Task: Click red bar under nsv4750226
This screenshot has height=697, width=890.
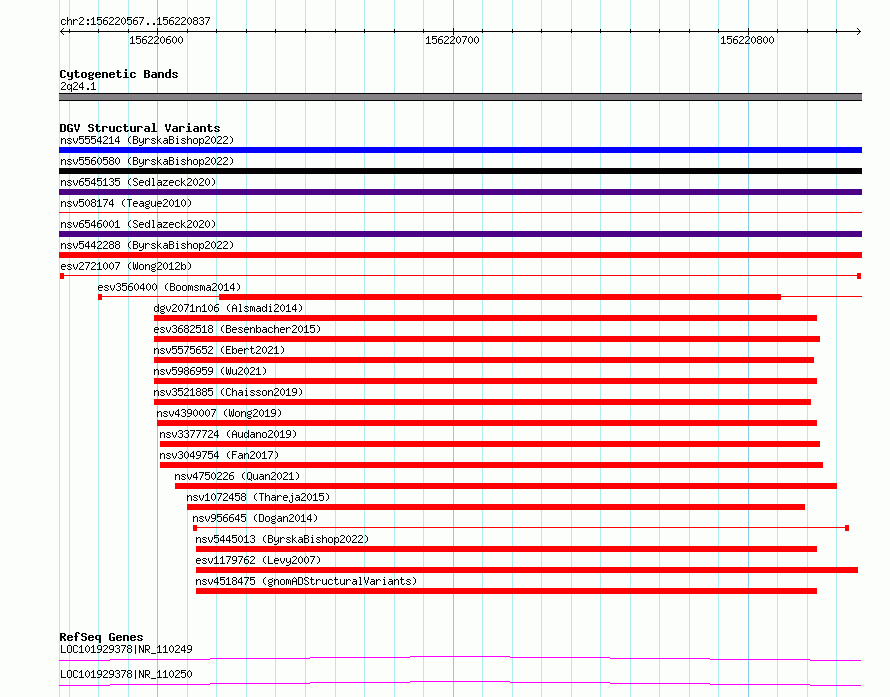Action: [x=506, y=486]
